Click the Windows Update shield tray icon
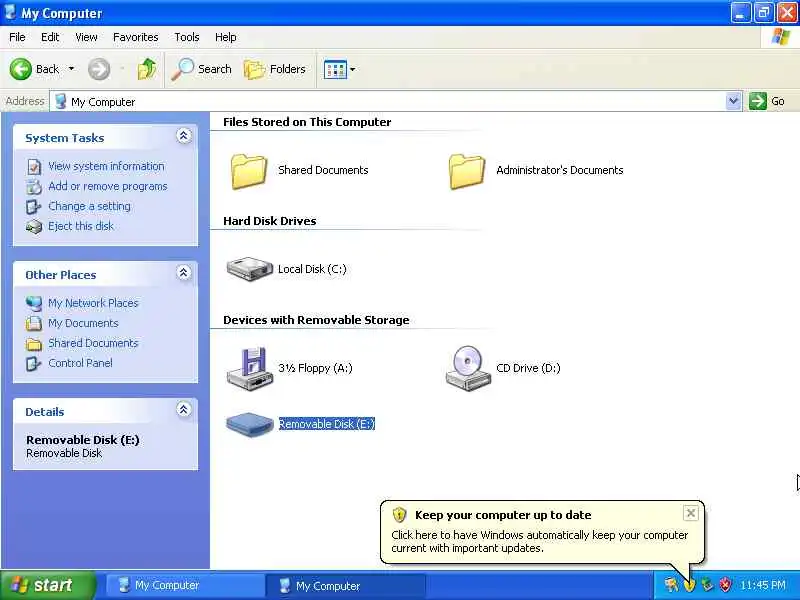This screenshot has height=600, width=800. pos(689,585)
